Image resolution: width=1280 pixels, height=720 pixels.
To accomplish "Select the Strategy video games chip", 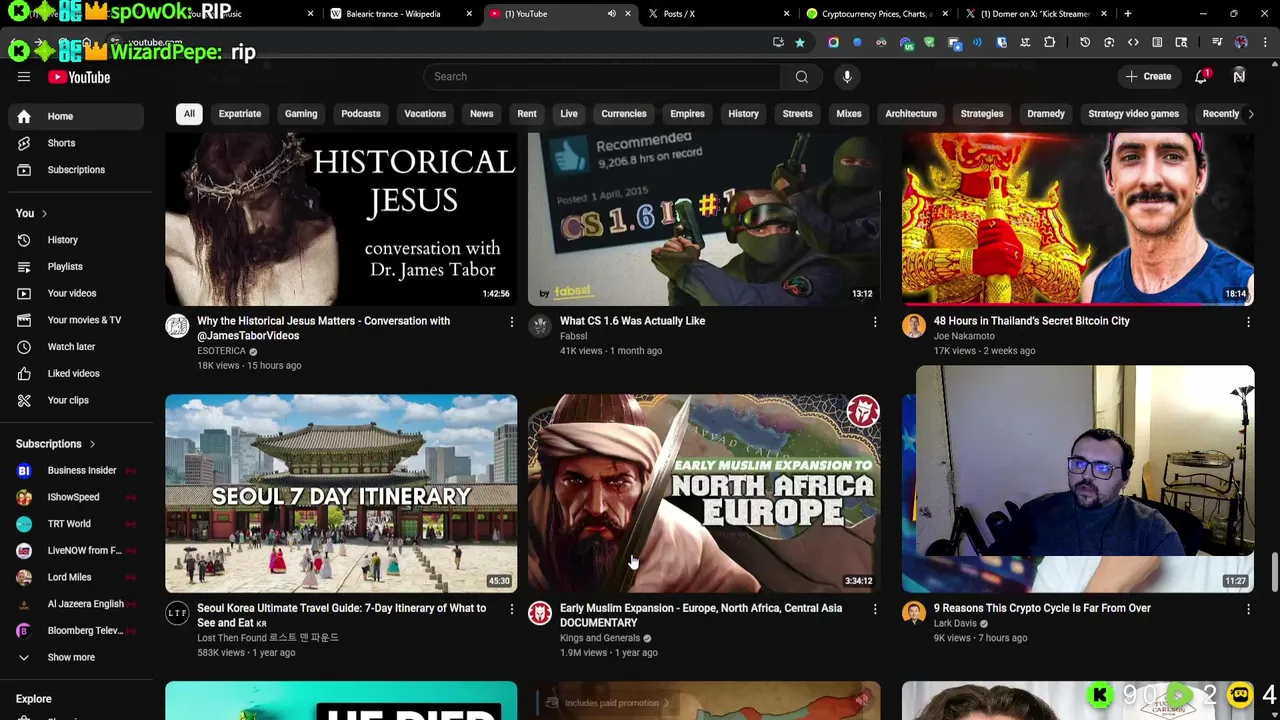I will coord(1133,114).
